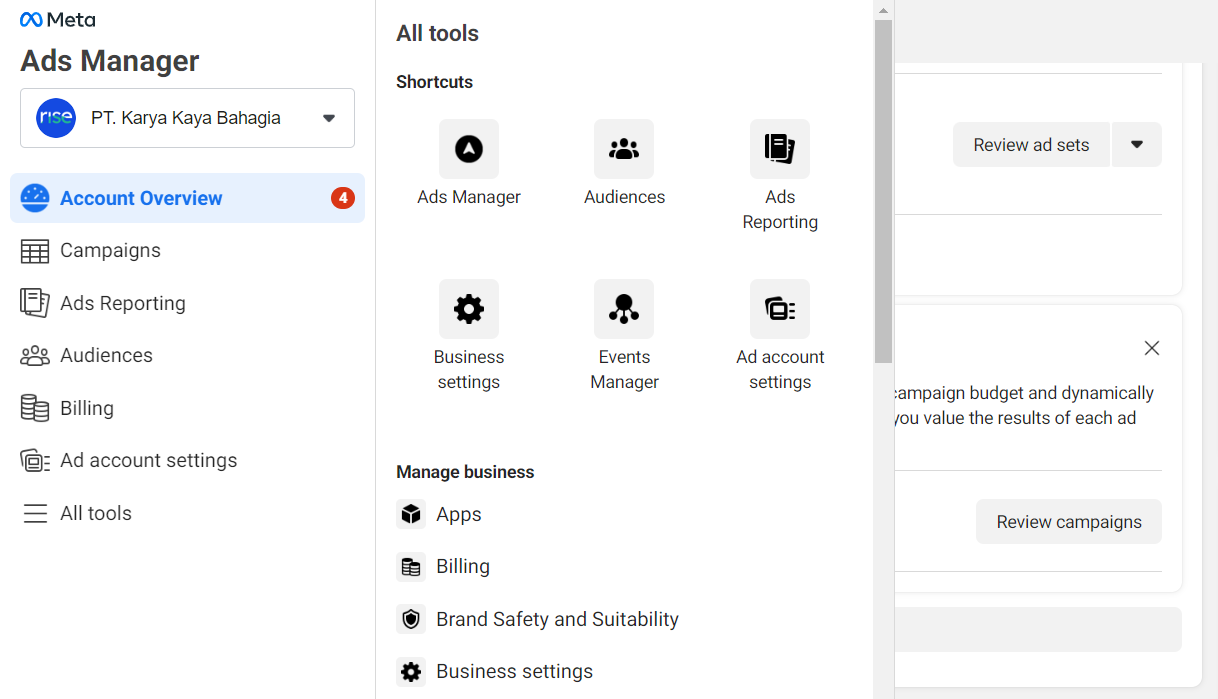This screenshot has width=1218, height=699.
Task: Click the Billing coins icon in sidebar
Action: (x=35, y=408)
